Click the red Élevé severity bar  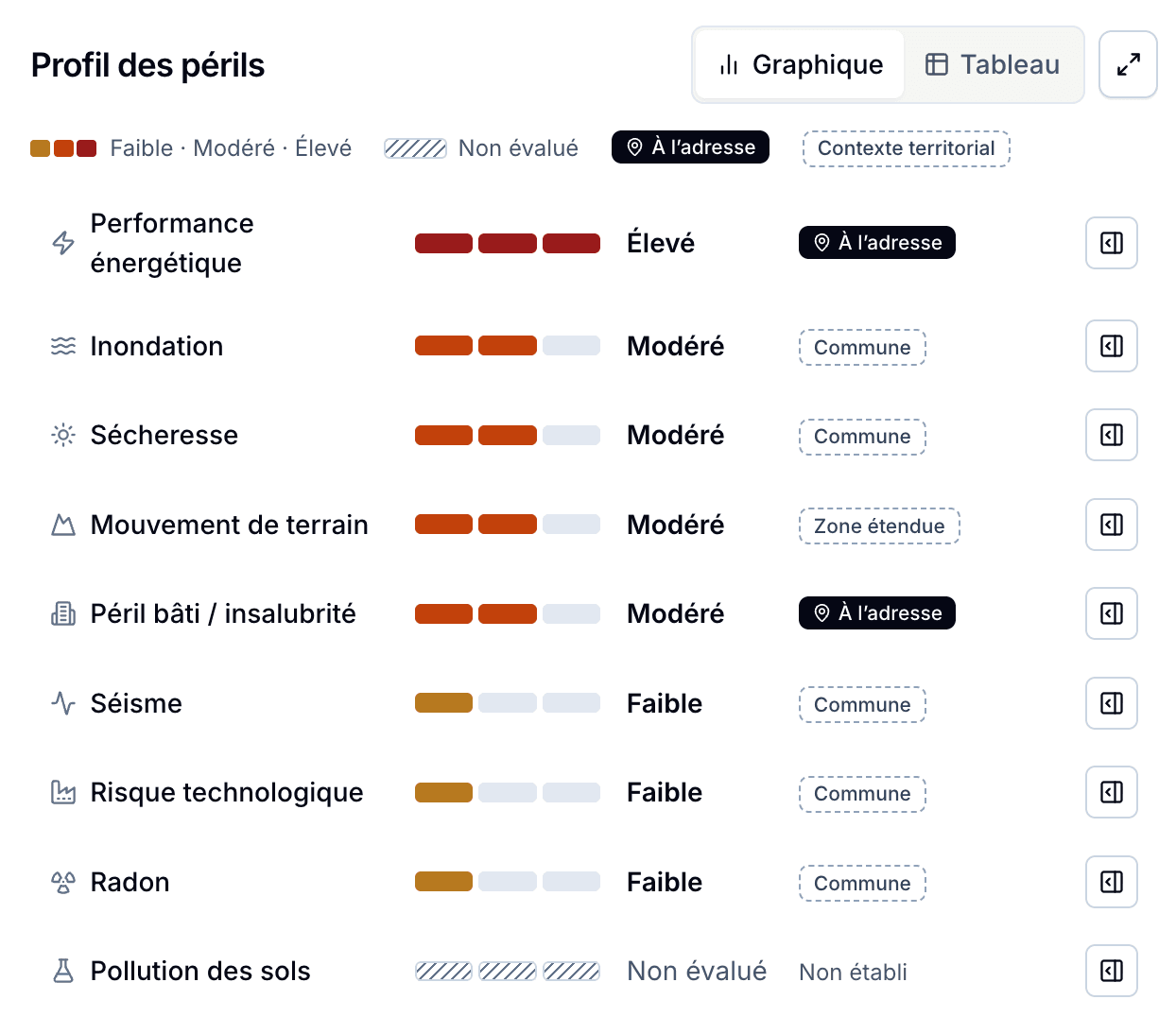[x=508, y=243]
